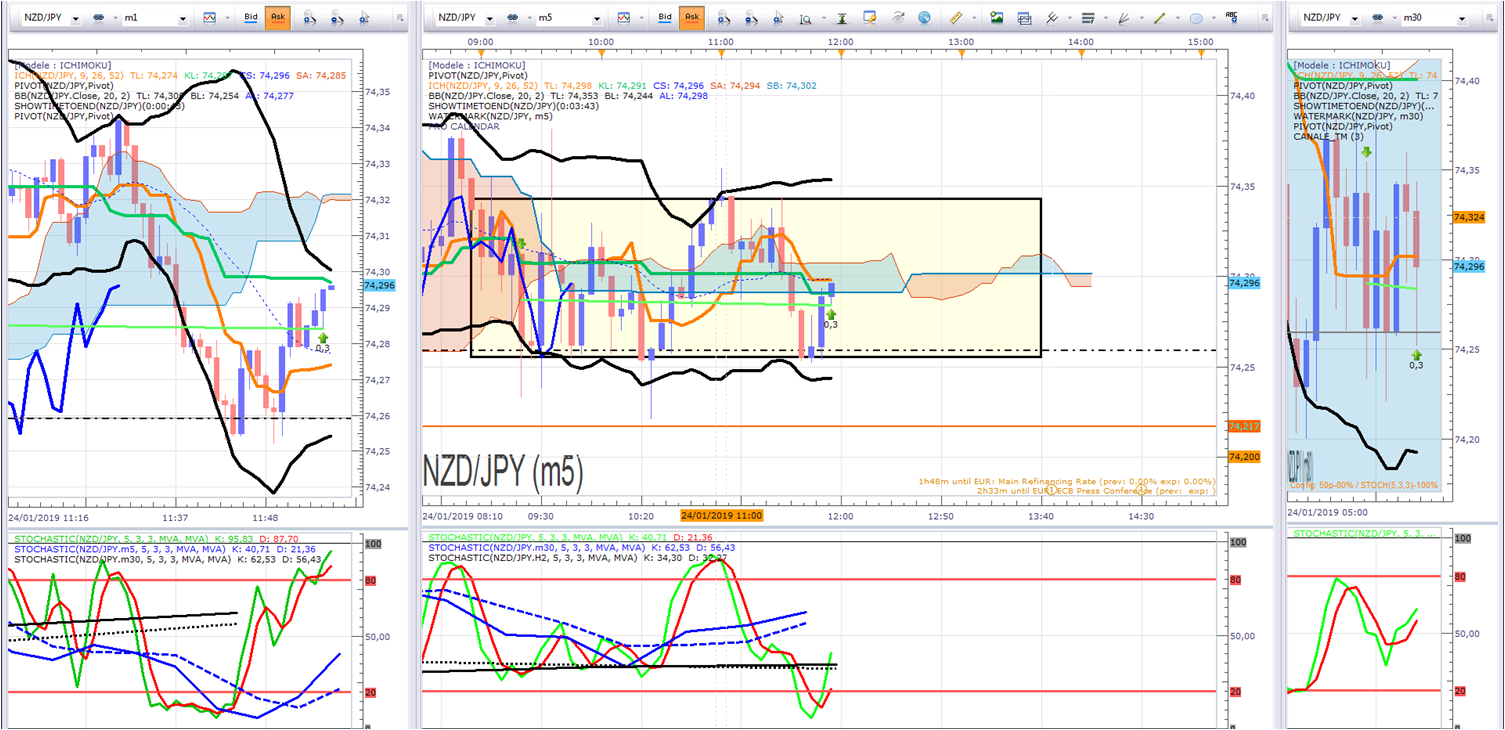1505x730 pixels.
Task: Click the green 0,3 trade arrow on the m1 chart
Action: [x=322, y=338]
